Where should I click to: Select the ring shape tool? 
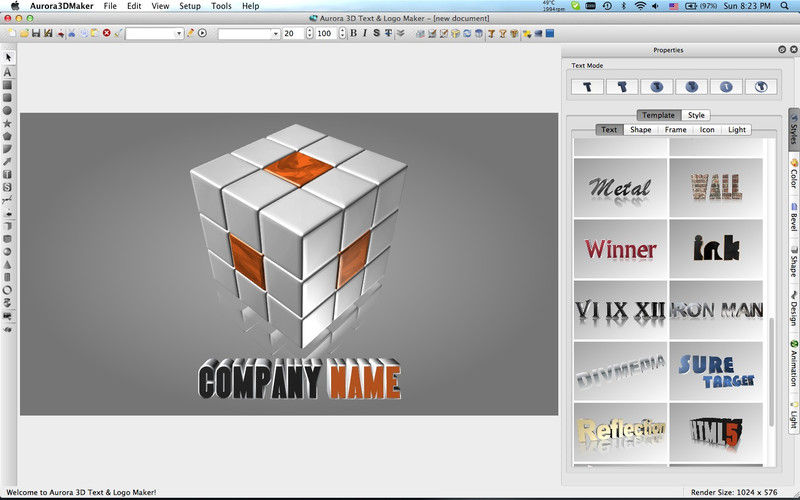[x=8, y=290]
